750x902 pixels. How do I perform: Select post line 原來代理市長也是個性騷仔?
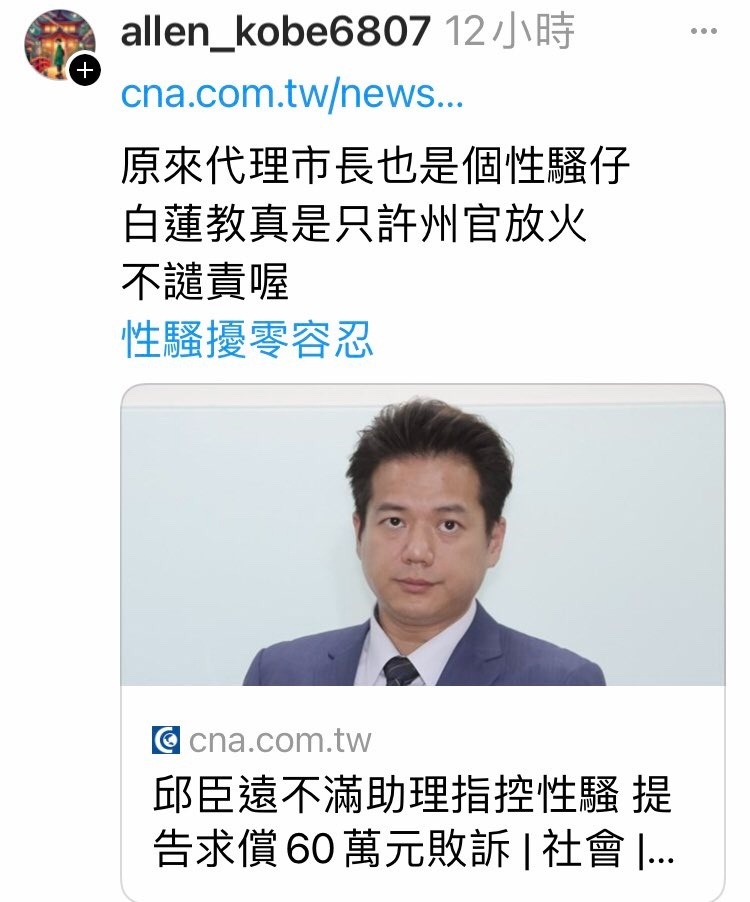click(x=375, y=166)
